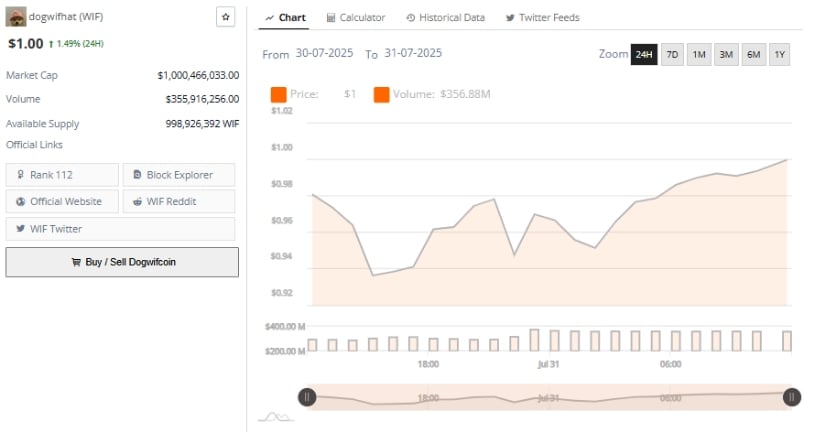Edit the From date 30-07-2025 field
Image resolution: width=825 pixels, height=432 pixels.
point(324,53)
